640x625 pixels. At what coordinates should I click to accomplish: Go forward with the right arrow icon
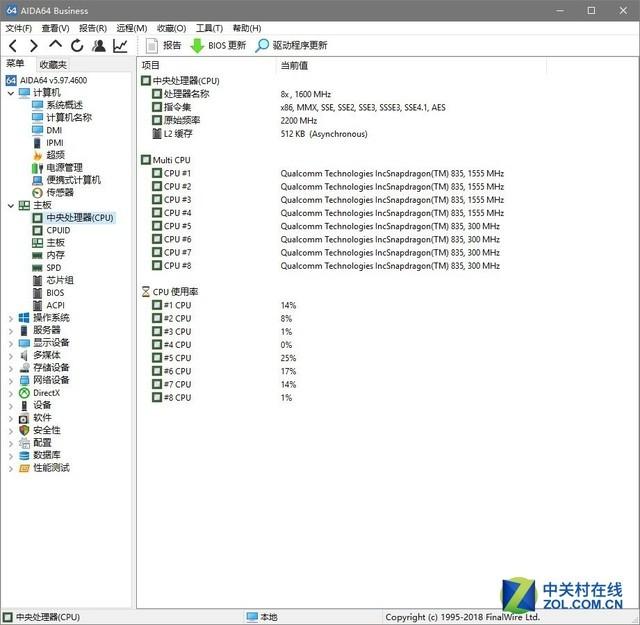[x=34, y=46]
